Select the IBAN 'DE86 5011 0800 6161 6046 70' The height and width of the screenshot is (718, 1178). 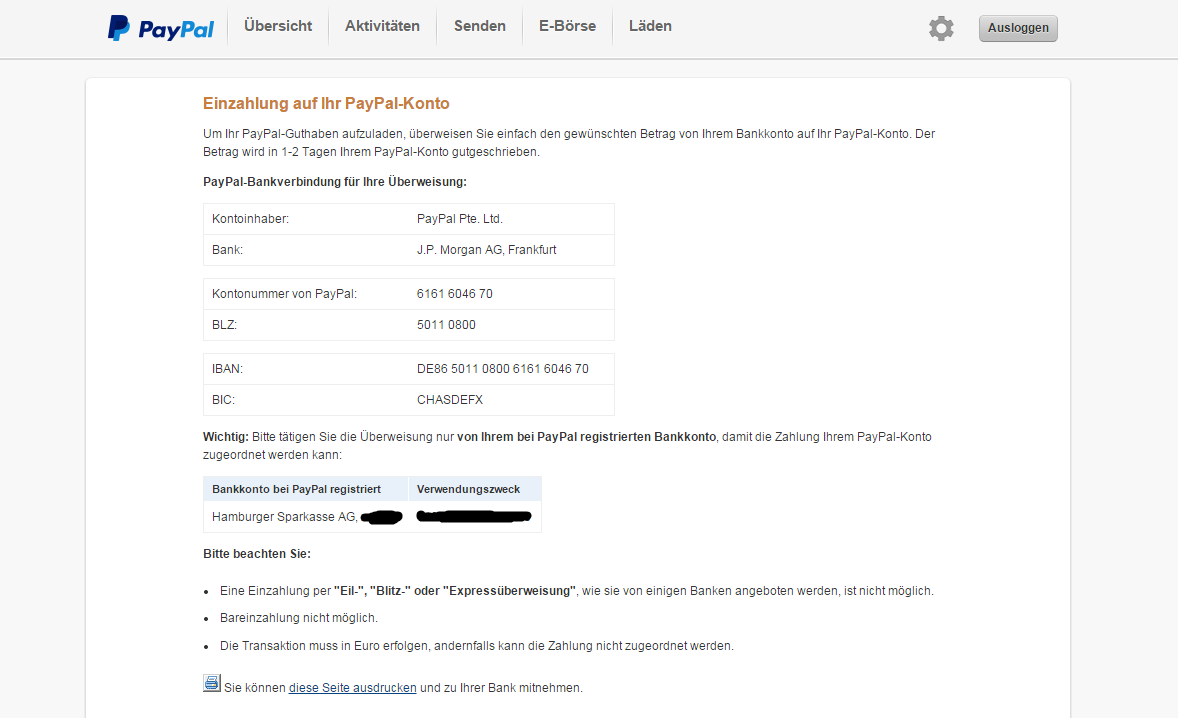[503, 370]
